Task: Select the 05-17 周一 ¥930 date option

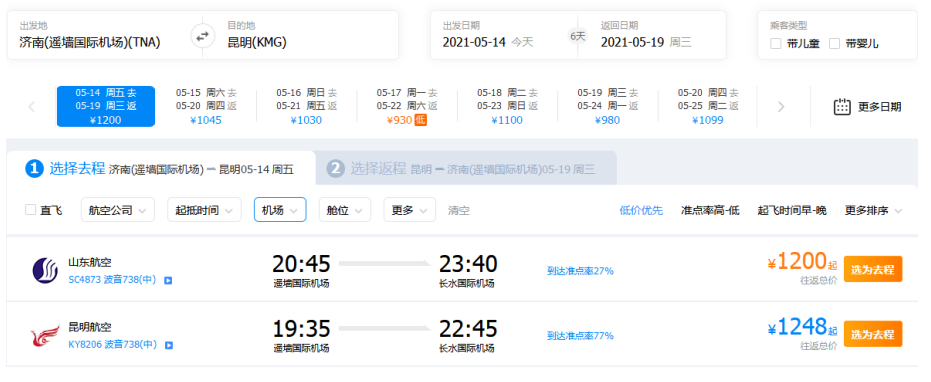Action: point(407,106)
